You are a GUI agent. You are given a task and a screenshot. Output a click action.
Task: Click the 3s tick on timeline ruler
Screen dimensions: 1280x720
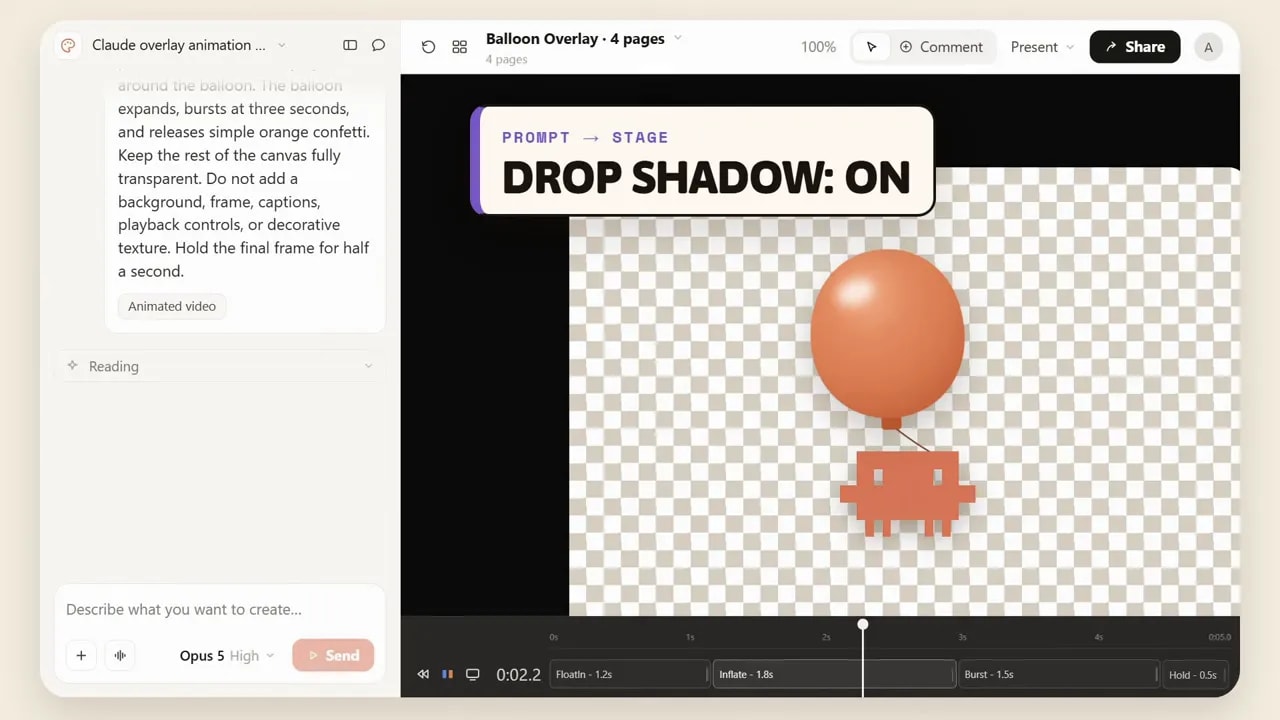pos(962,637)
